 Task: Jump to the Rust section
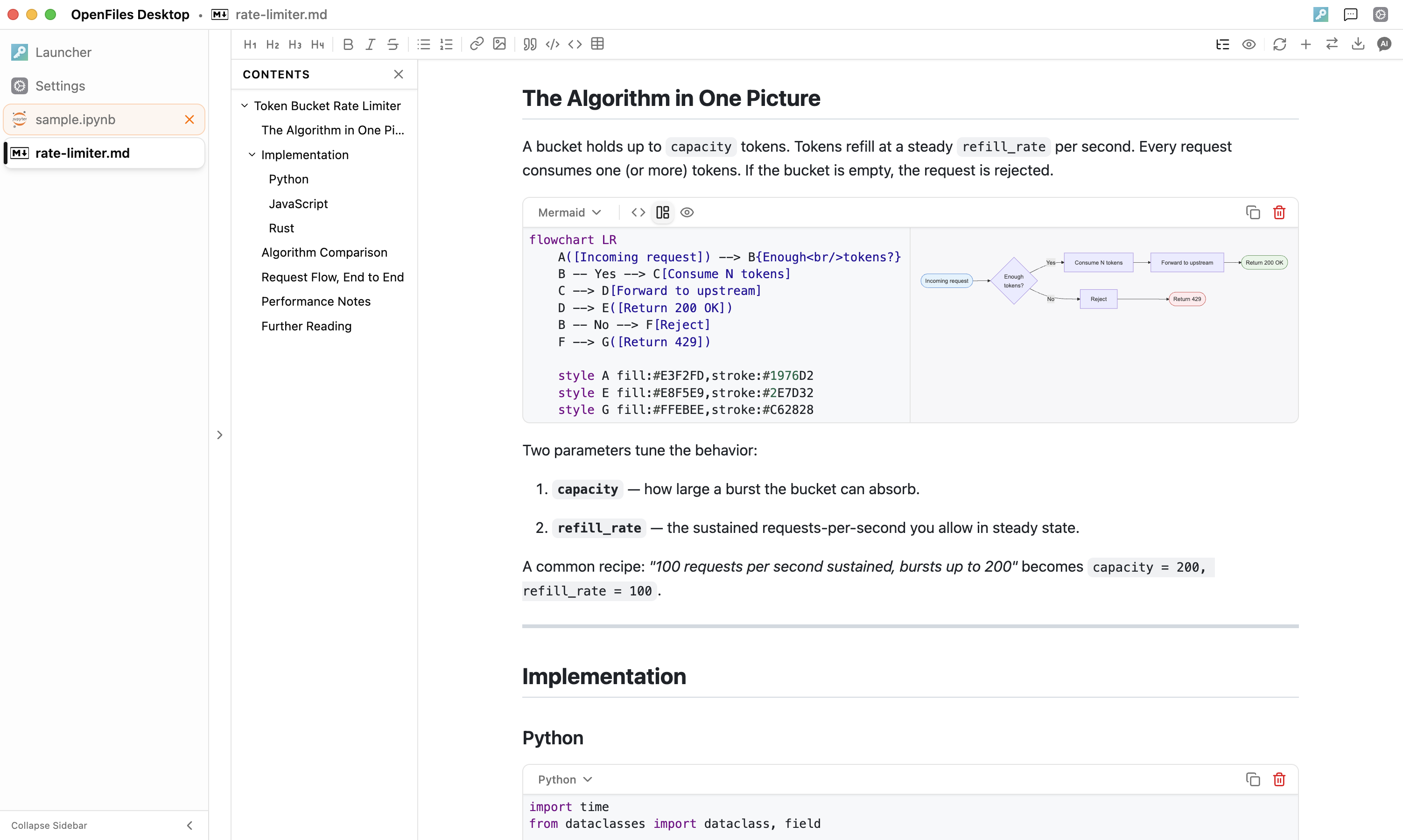281,228
